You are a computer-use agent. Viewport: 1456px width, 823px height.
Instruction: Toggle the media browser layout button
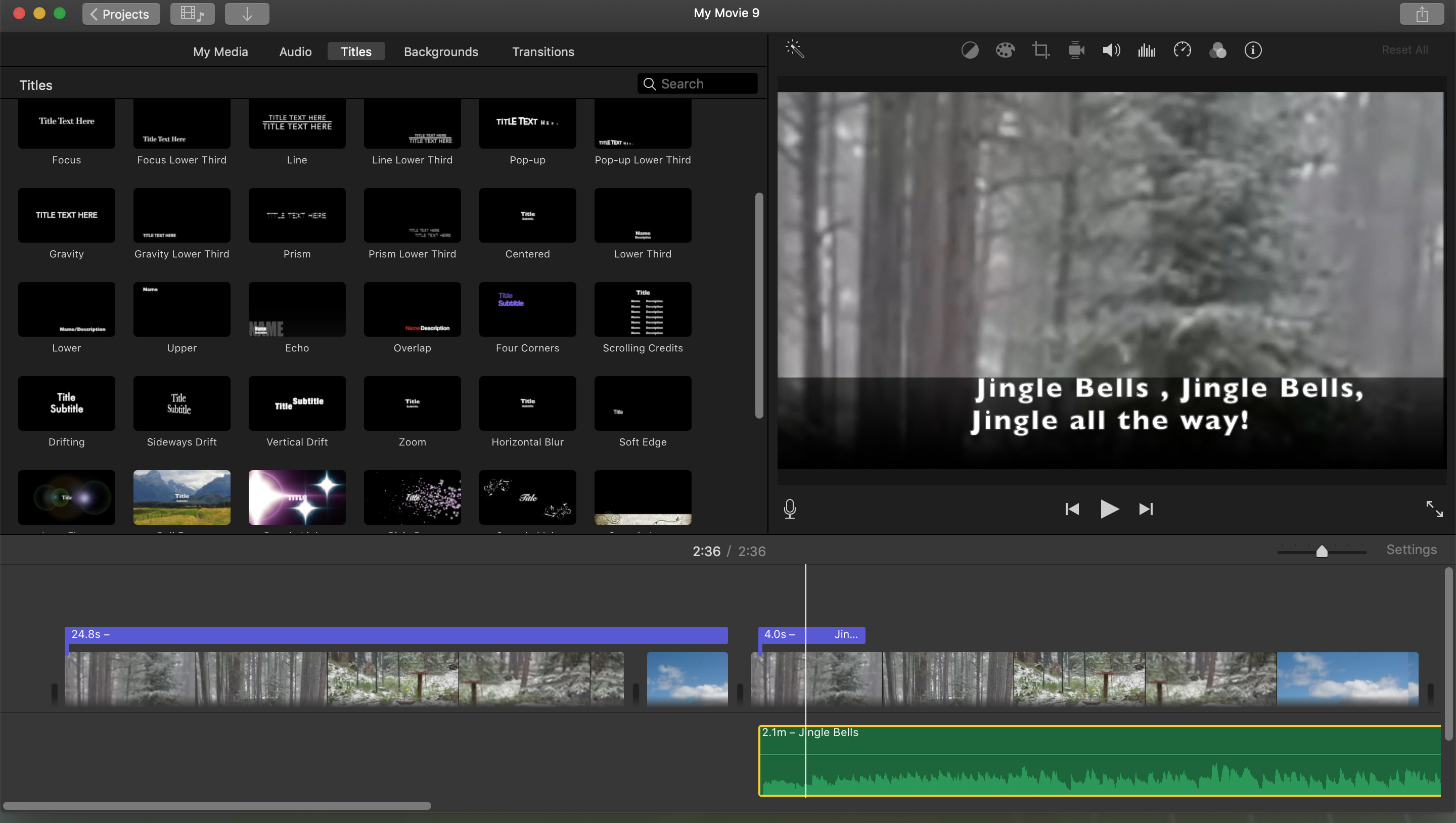192,14
